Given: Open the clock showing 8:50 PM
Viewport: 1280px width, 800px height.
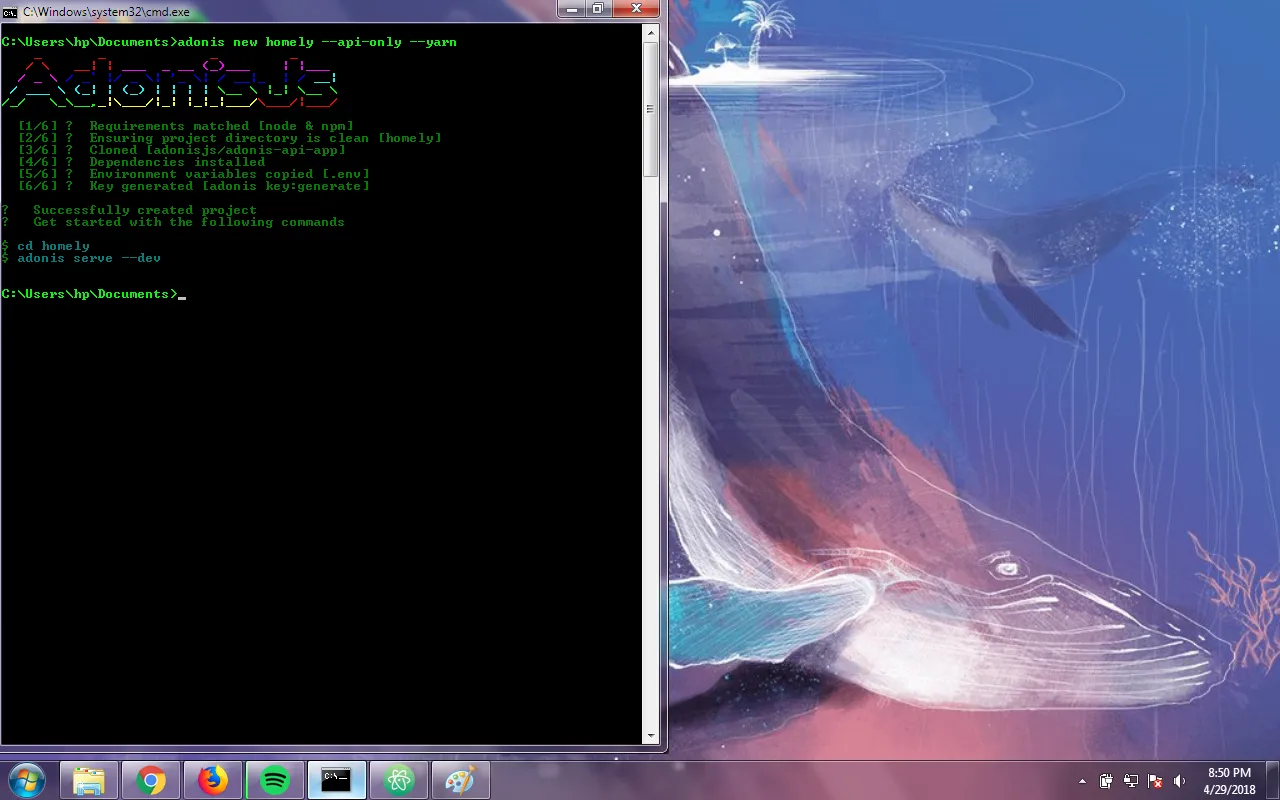Looking at the screenshot, I should 1229,781.
